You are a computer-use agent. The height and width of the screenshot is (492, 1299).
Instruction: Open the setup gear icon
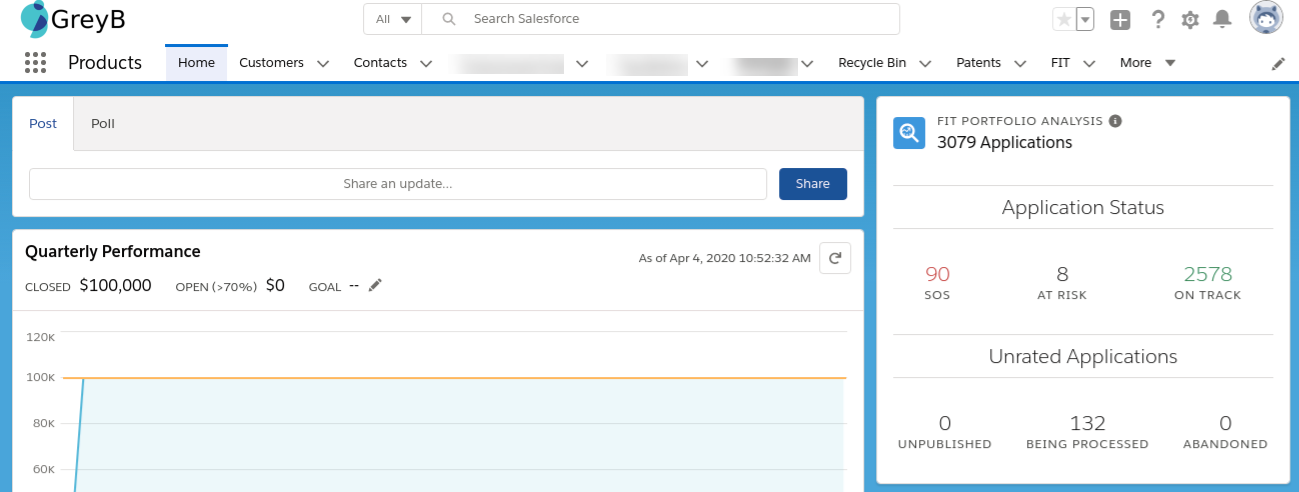point(1190,19)
